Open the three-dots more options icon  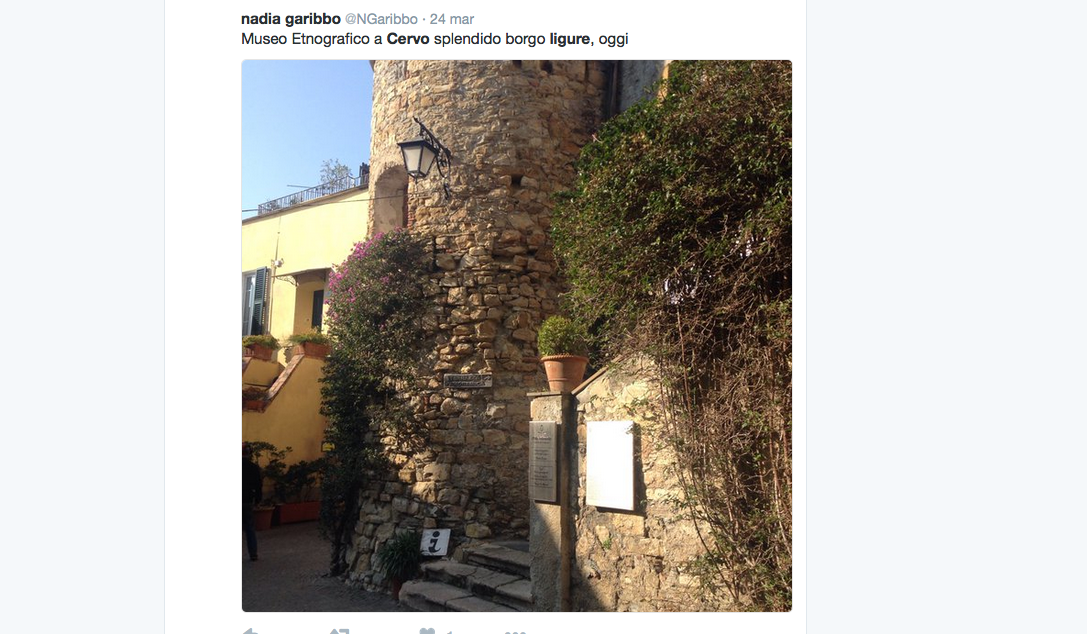[515, 632]
